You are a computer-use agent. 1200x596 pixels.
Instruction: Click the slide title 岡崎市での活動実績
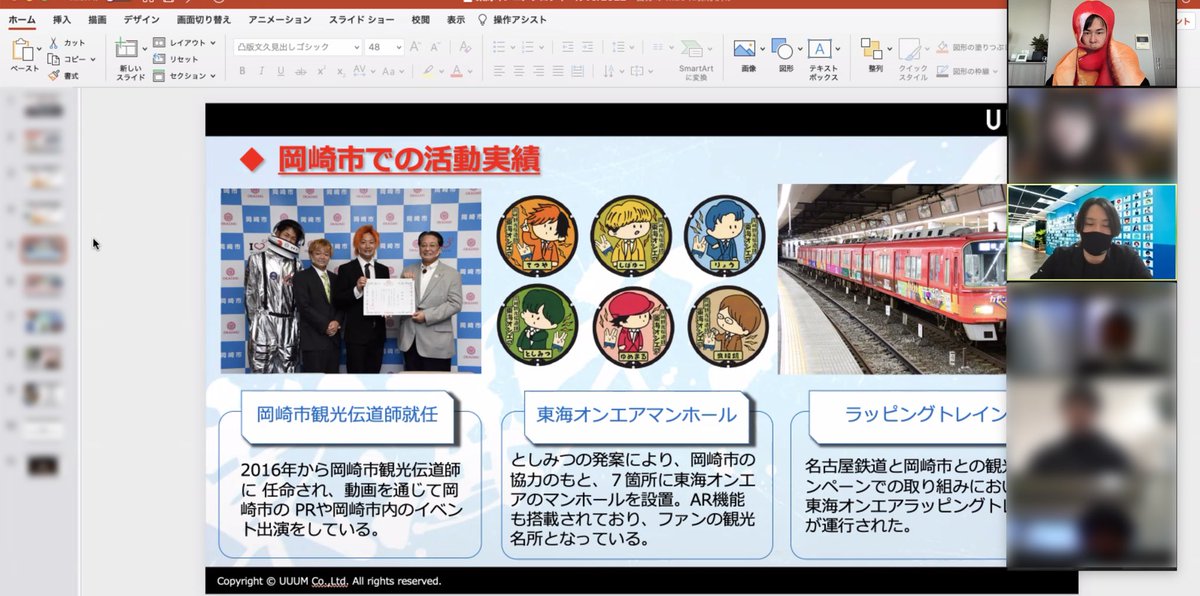[x=408, y=158]
